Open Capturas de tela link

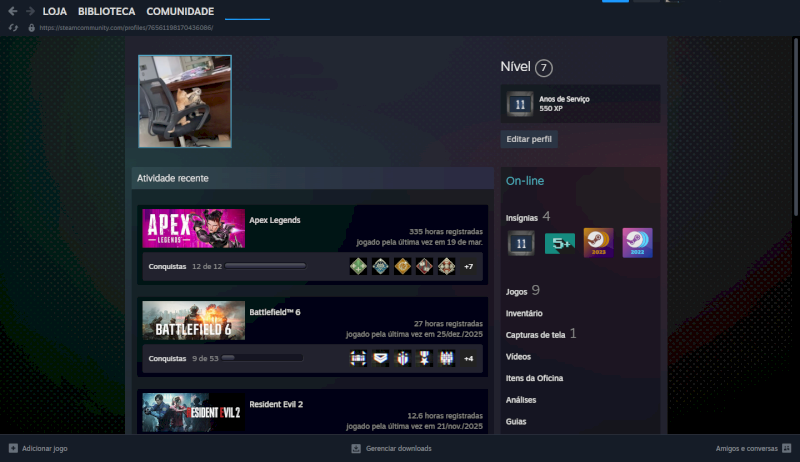(x=535, y=335)
